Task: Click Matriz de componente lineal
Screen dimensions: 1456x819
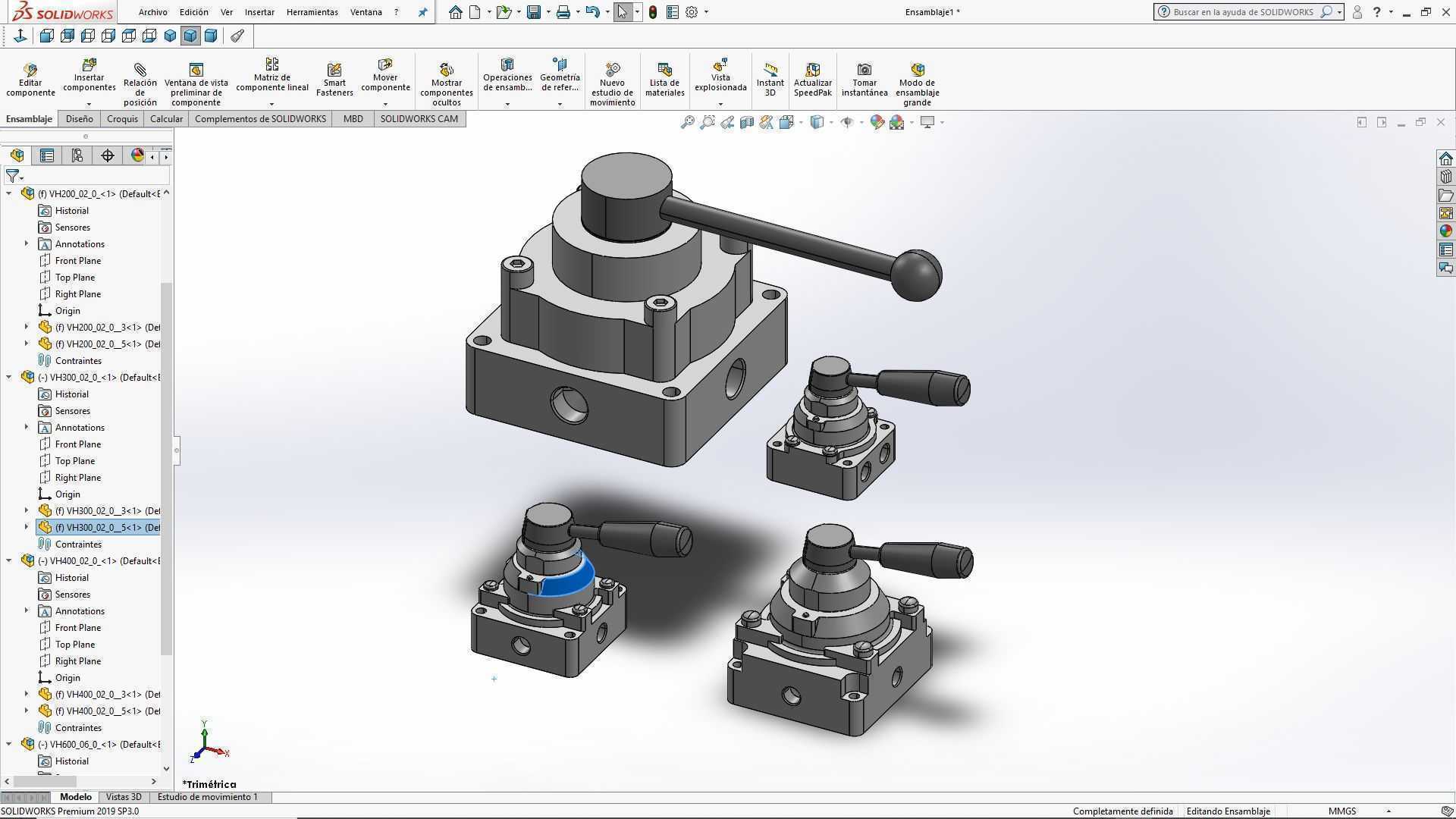Action: tap(271, 75)
